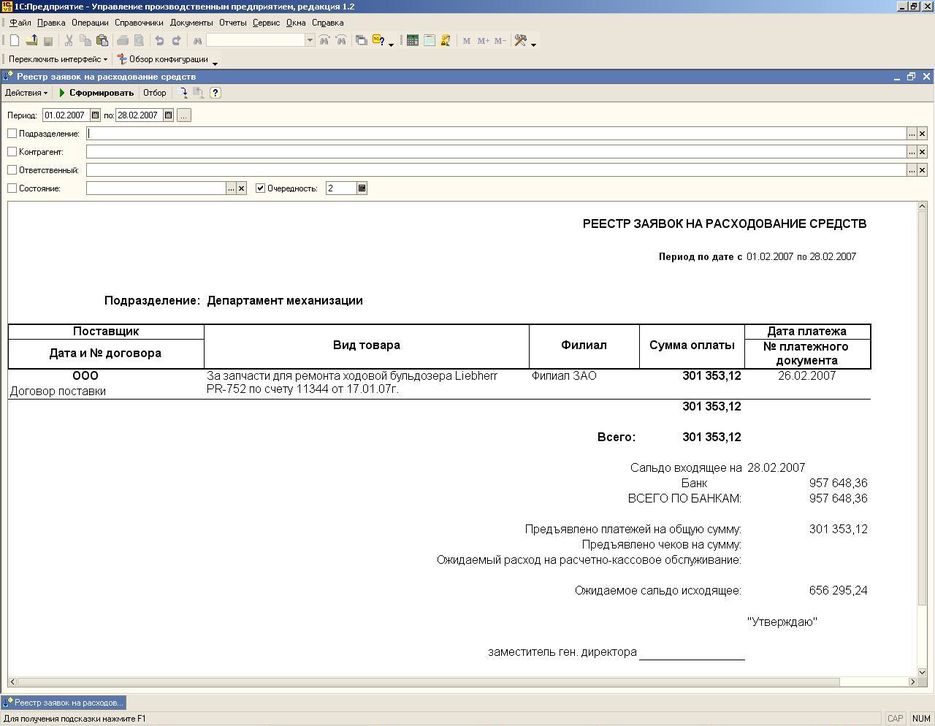Cut selection with the scissors icon

(69, 41)
